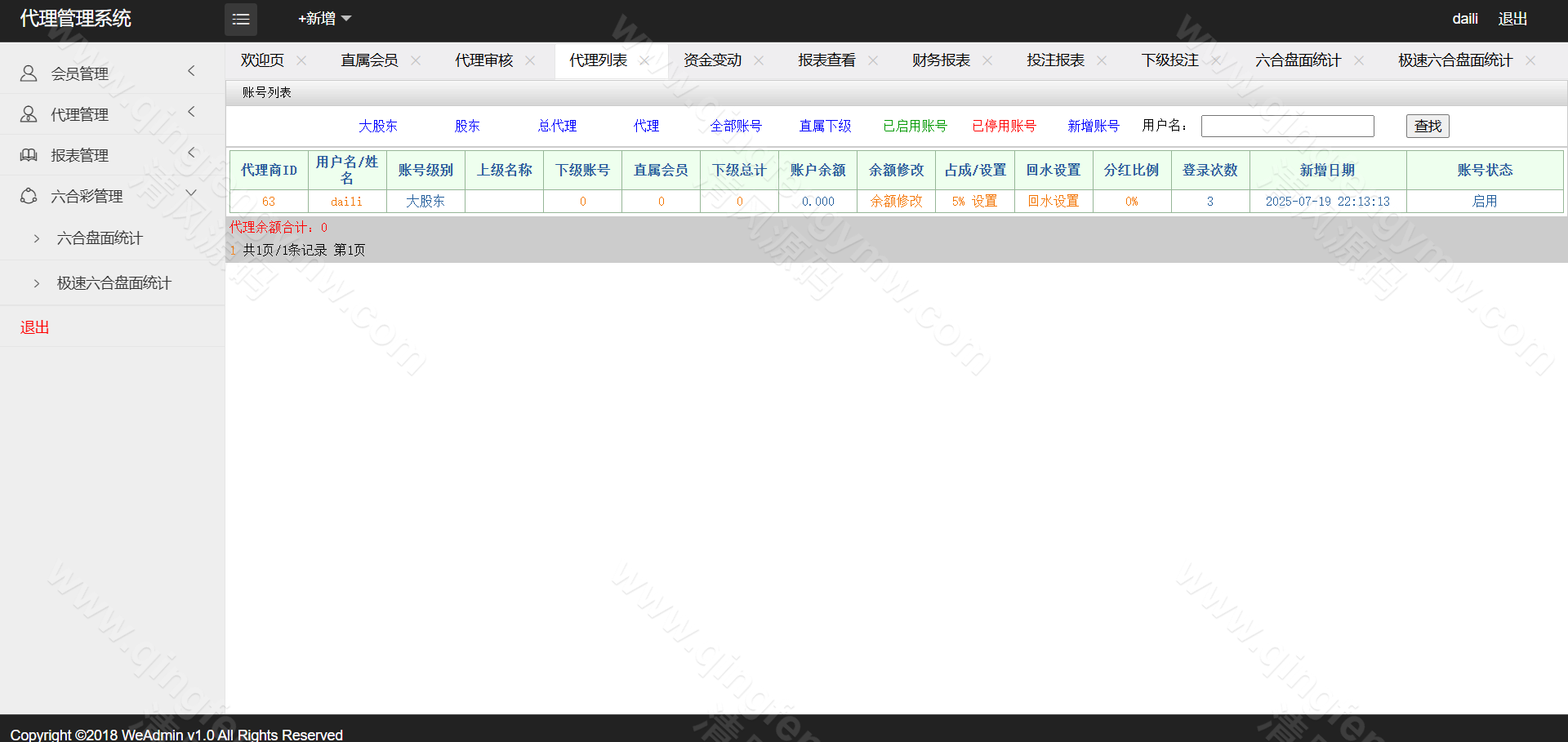Image resolution: width=1568 pixels, height=742 pixels.
Task: Close the 直属会员 tab
Action: pyautogui.click(x=416, y=60)
